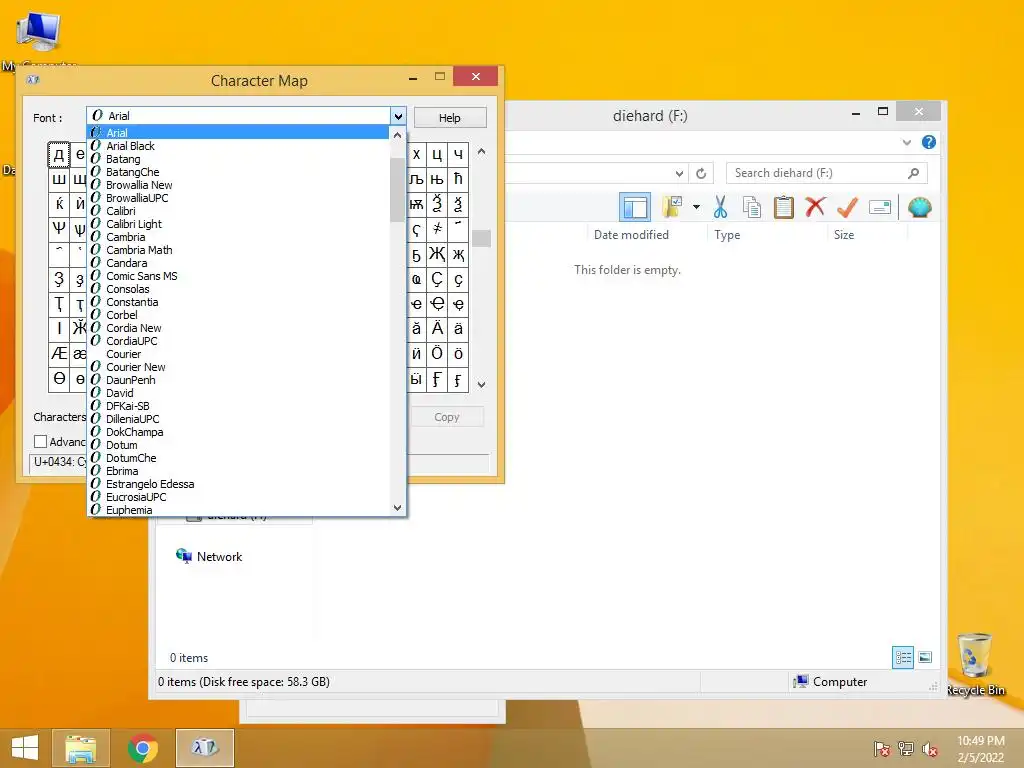Expand the ribbon chevron in diehard window
The image size is (1024, 768).
[x=906, y=142]
